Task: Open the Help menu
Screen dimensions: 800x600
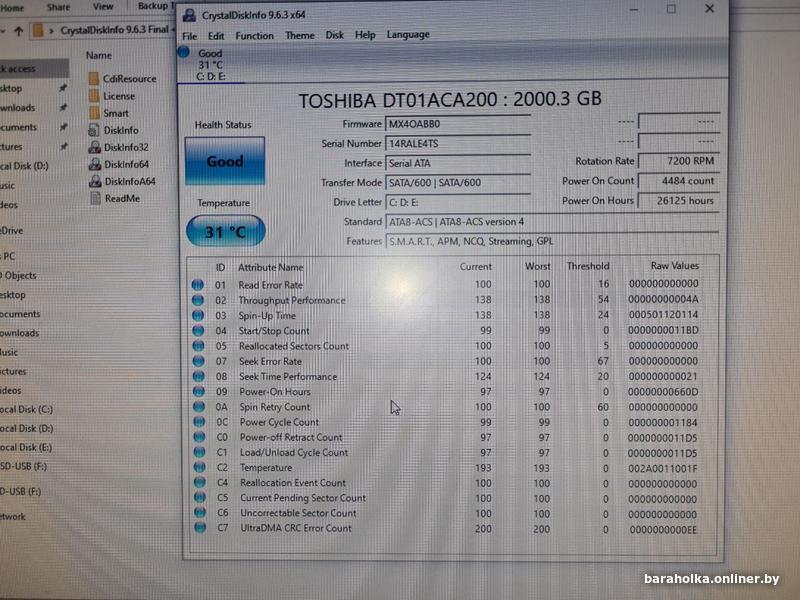Action: [x=365, y=35]
